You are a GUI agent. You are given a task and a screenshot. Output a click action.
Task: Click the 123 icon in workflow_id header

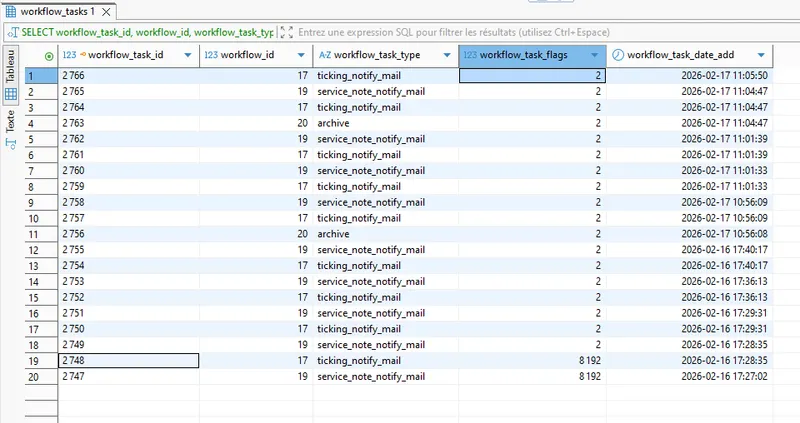211,55
